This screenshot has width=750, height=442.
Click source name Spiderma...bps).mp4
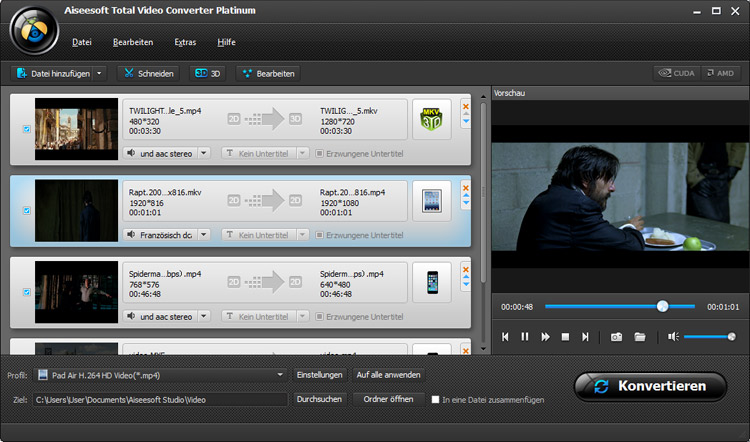pos(165,274)
